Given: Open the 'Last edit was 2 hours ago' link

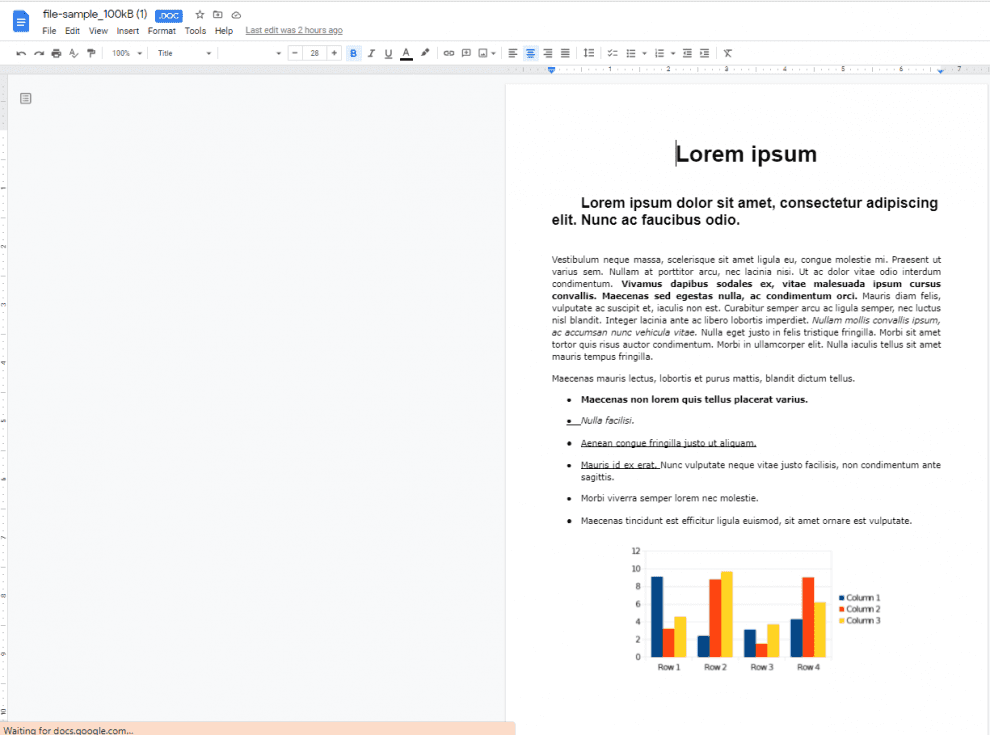Looking at the screenshot, I should pos(294,31).
